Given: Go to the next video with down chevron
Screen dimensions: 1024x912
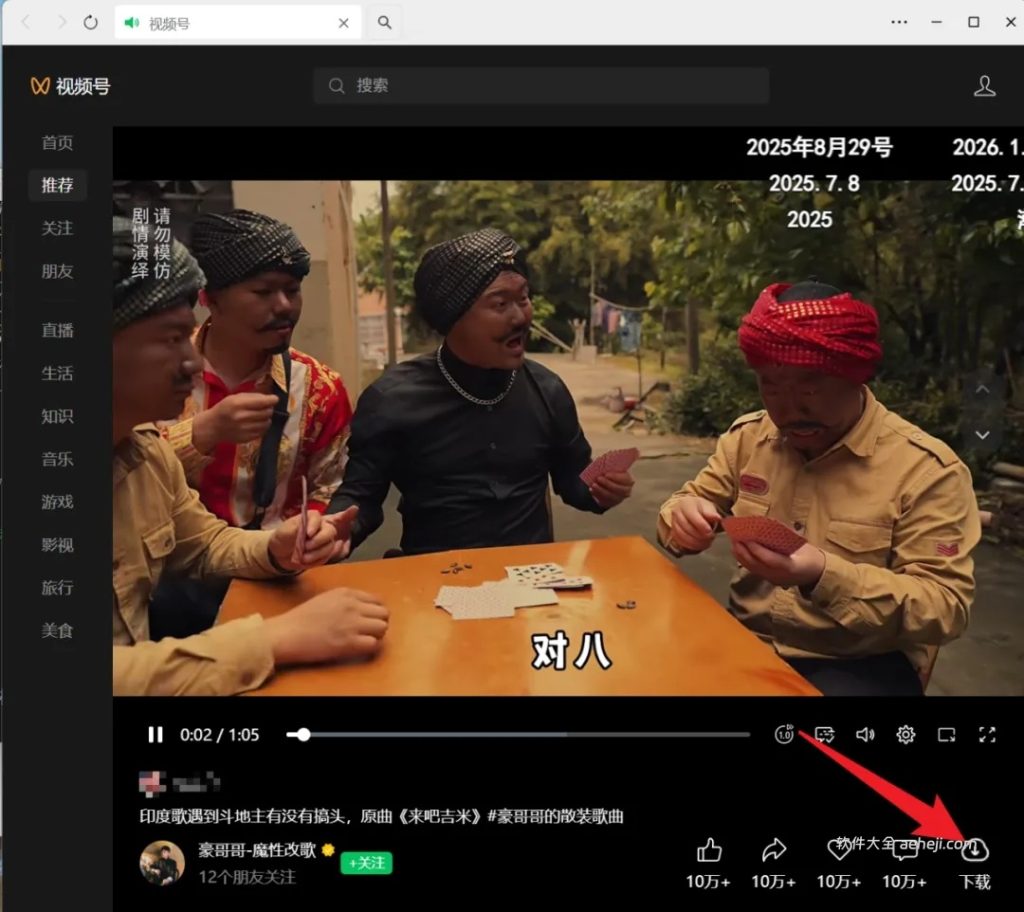Looking at the screenshot, I should [985, 434].
